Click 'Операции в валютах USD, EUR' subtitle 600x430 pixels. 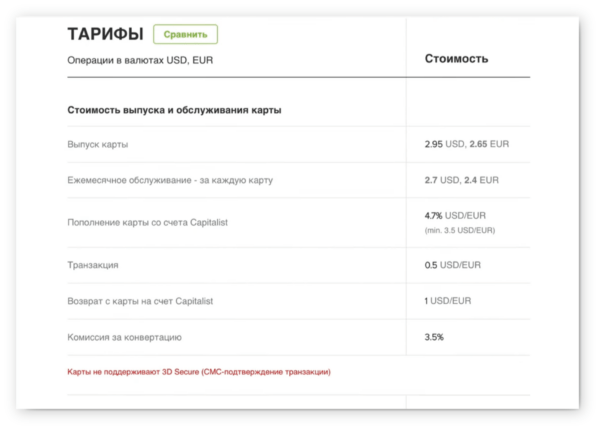pos(140,60)
